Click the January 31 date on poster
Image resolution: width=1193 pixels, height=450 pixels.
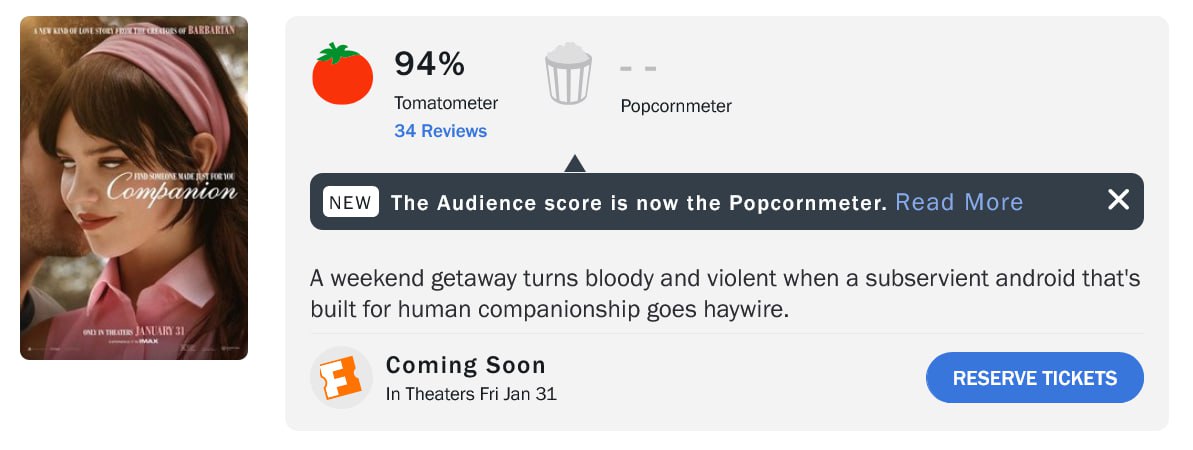click(x=161, y=331)
